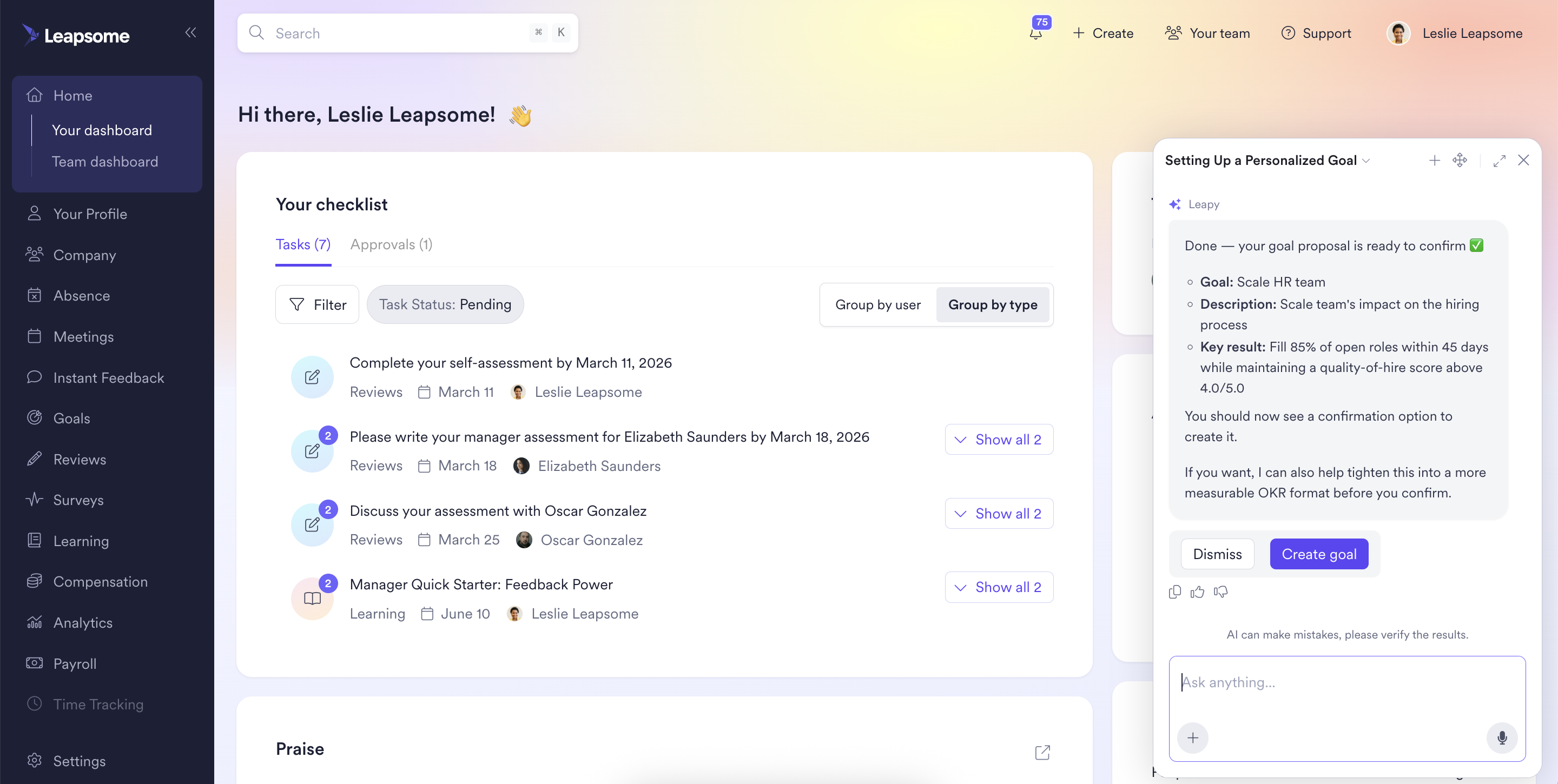Open notifications bell with 75 badge
The image size is (1558, 784).
pyautogui.click(x=1037, y=31)
